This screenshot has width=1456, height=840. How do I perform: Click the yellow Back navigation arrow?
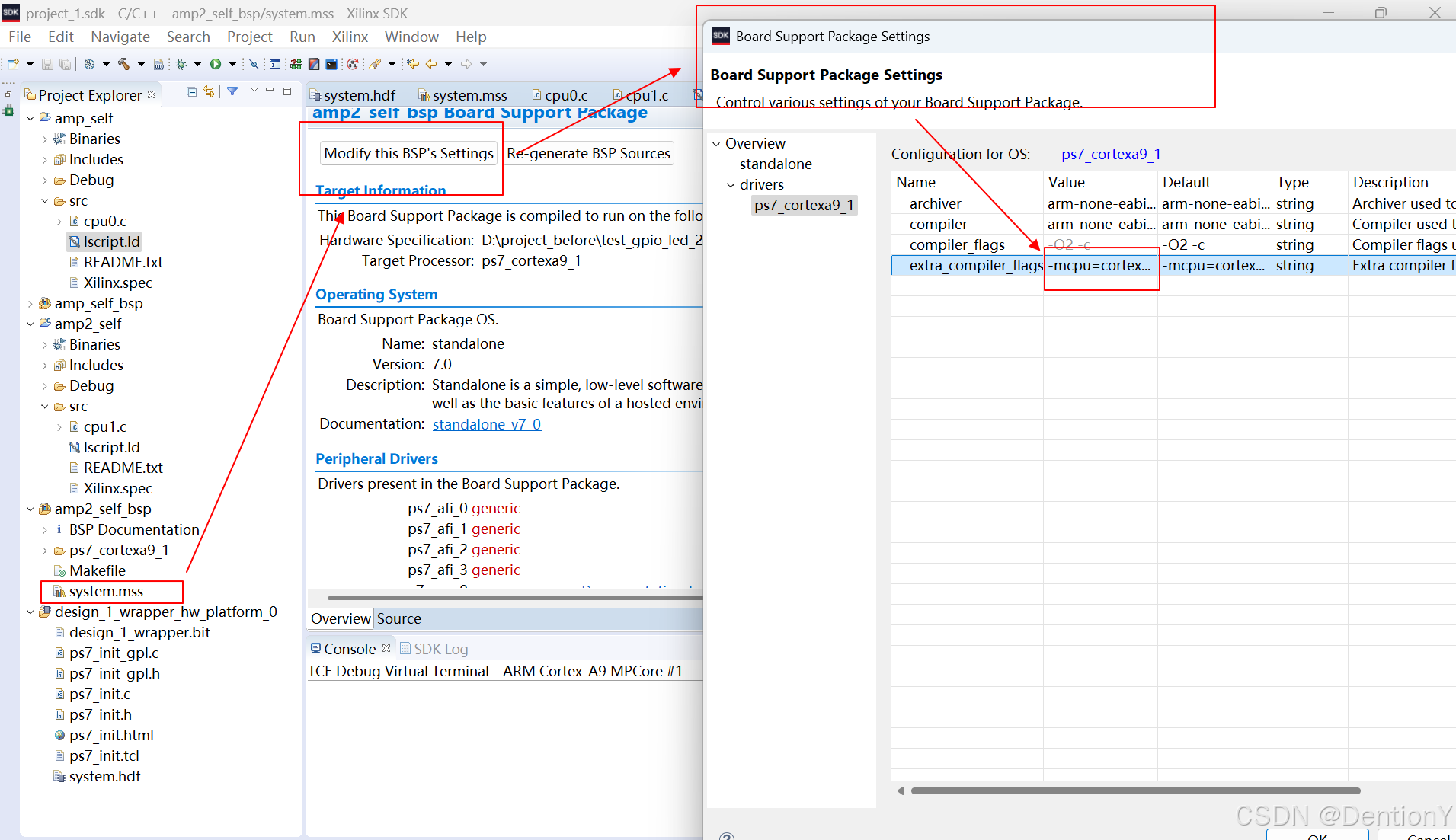431,64
